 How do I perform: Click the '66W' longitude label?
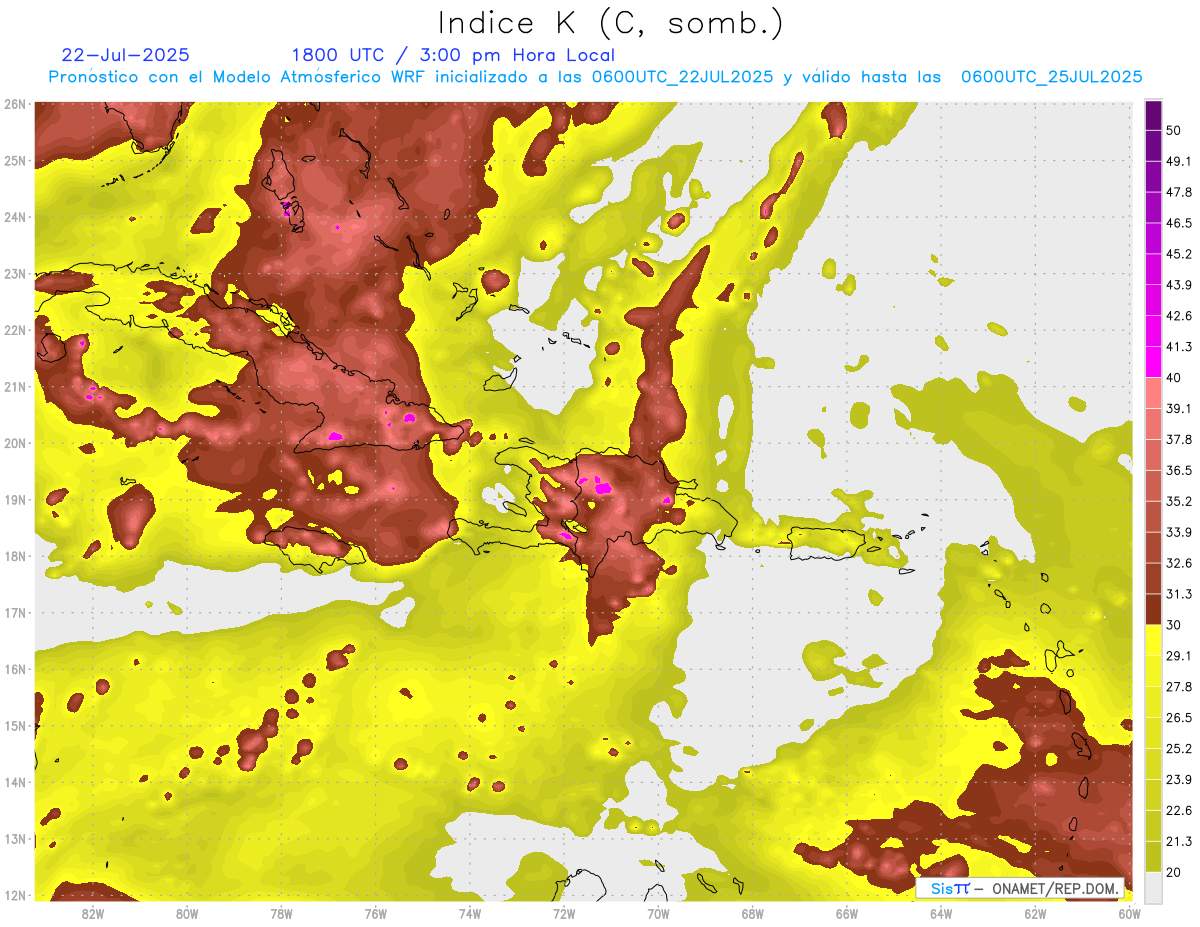[846, 913]
